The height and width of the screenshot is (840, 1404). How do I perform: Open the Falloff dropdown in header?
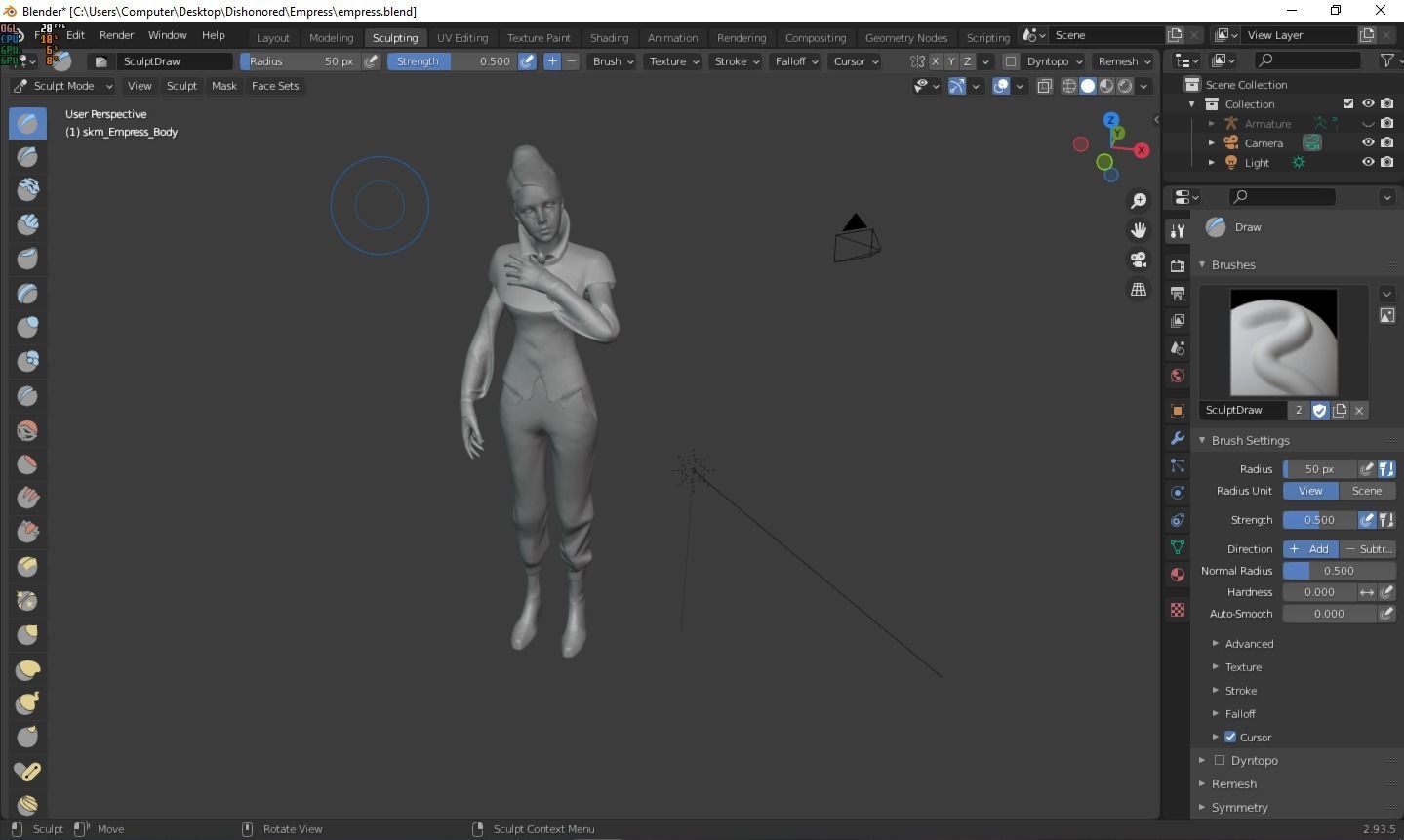[x=796, y=61]
